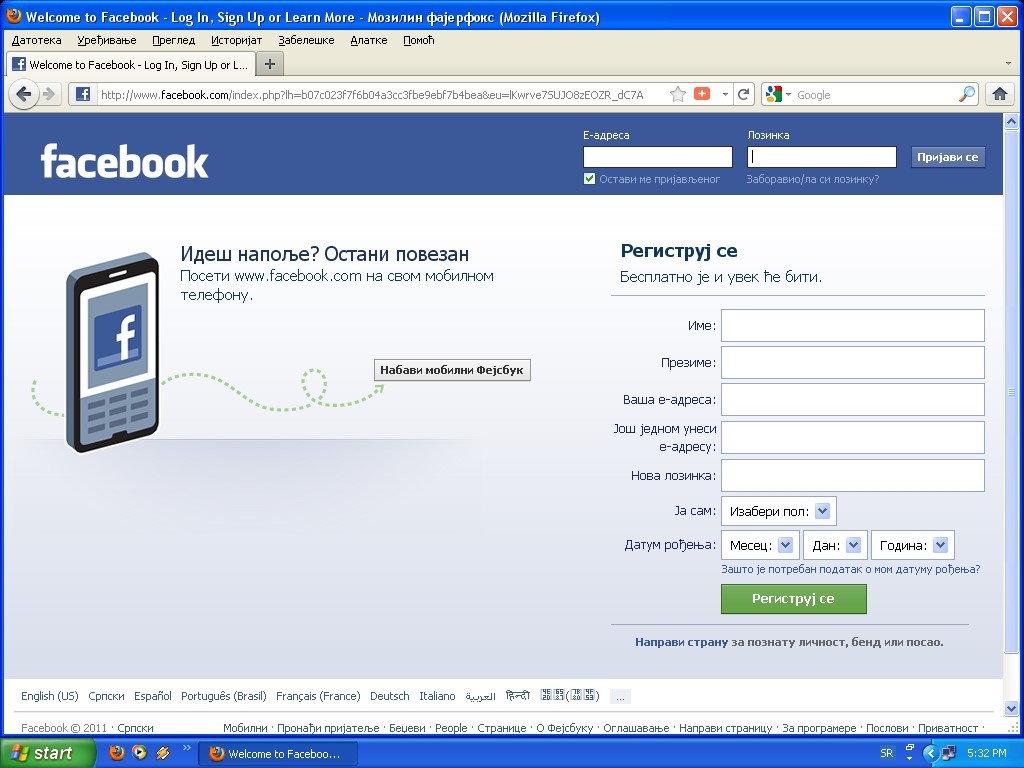Select the 'Welcome to Facebook' browser tab
Image resolution: width=1024 pixels, height=768 pixels.
[130, 65]
